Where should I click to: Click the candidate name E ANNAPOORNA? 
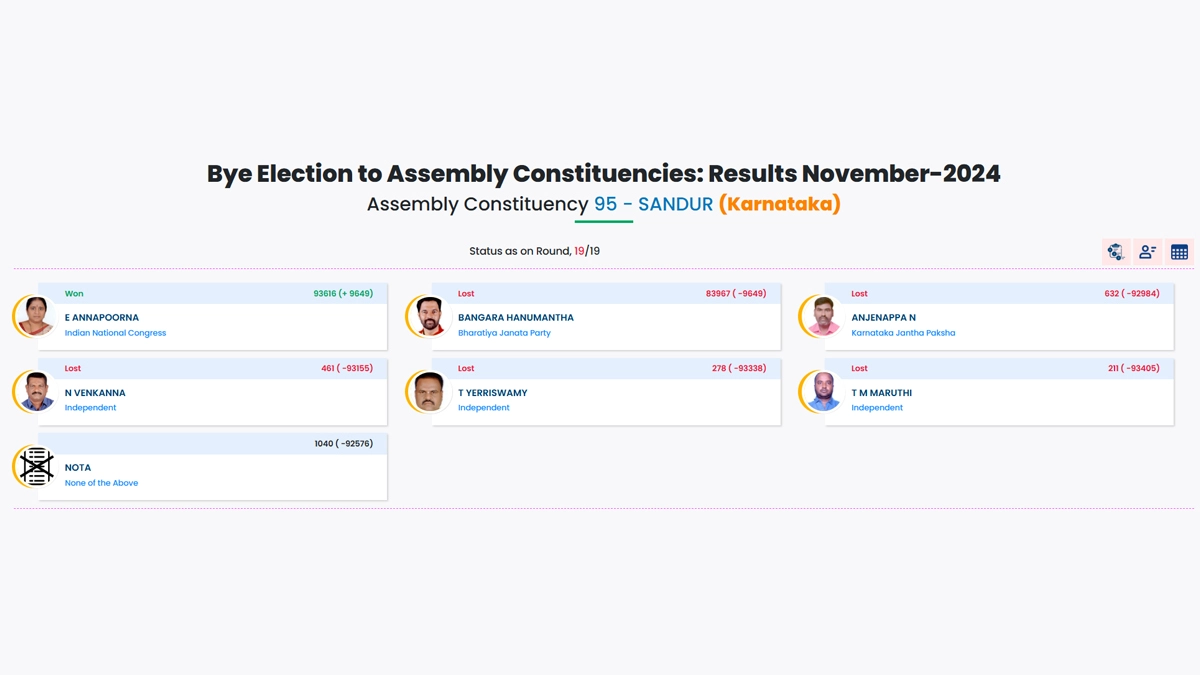pyautogui.click(x=102, y=317)
